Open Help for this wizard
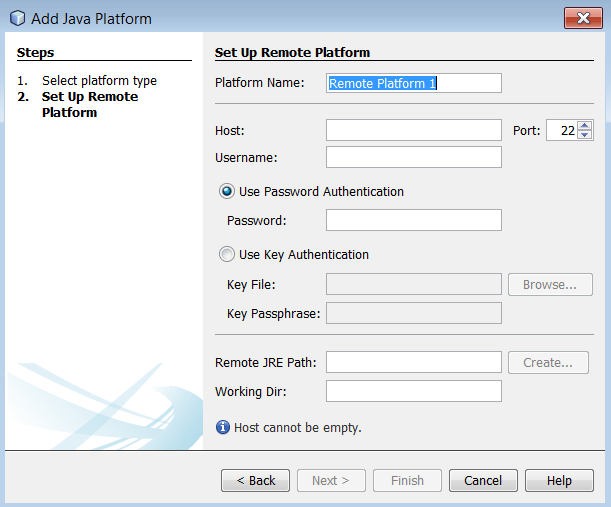This screenshot has width=611, height=507. 559,480
